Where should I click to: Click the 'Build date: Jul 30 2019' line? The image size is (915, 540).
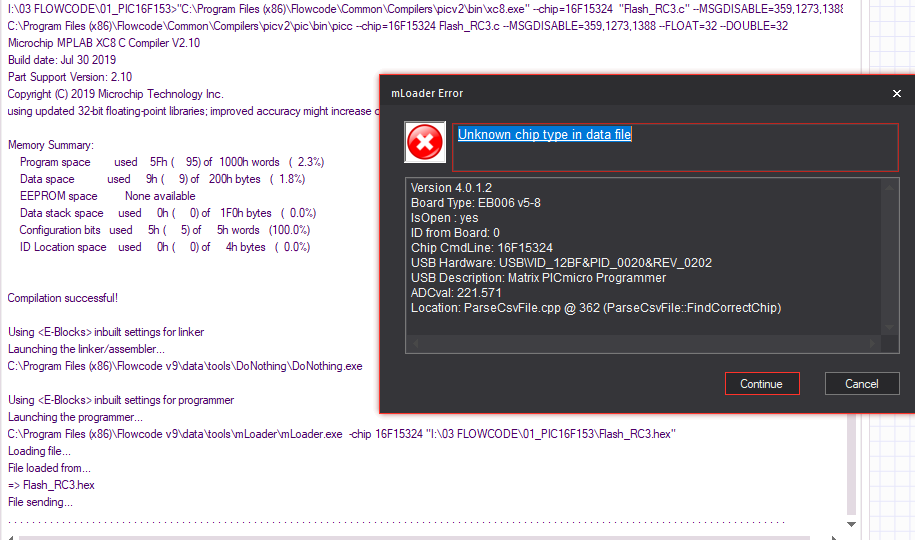point(62,60)
